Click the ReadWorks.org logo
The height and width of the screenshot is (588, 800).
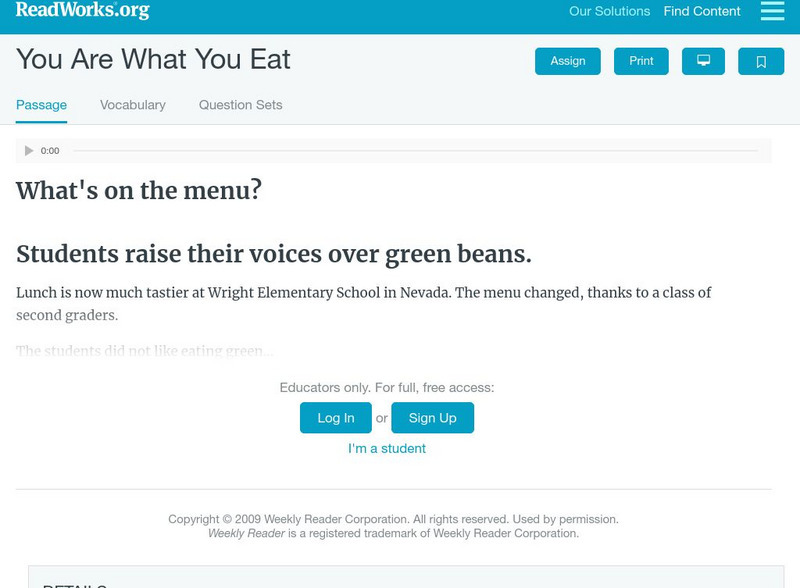(x=82, y=11)
